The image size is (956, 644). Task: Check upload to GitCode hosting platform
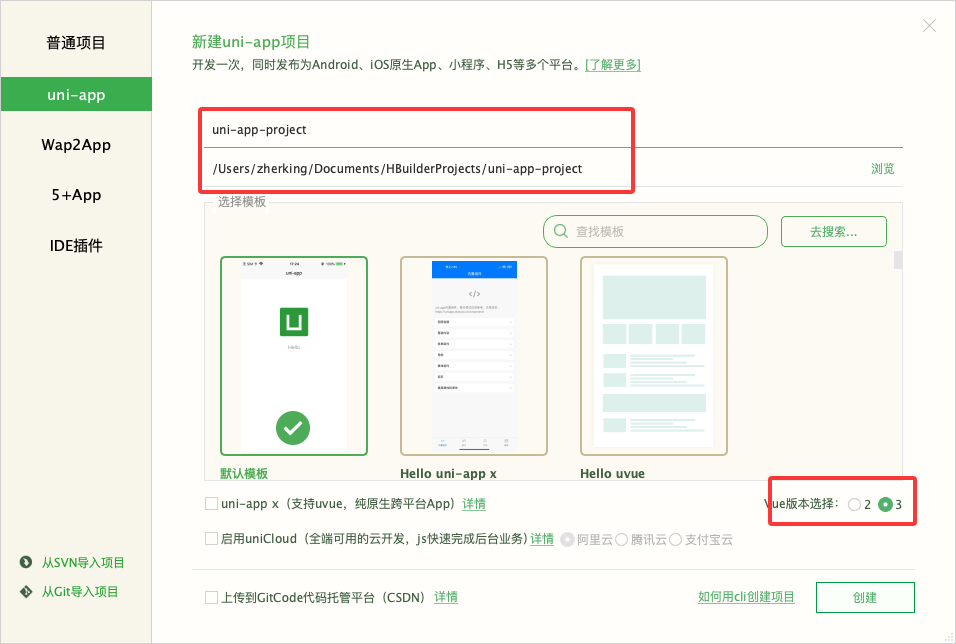pos(211,597)
